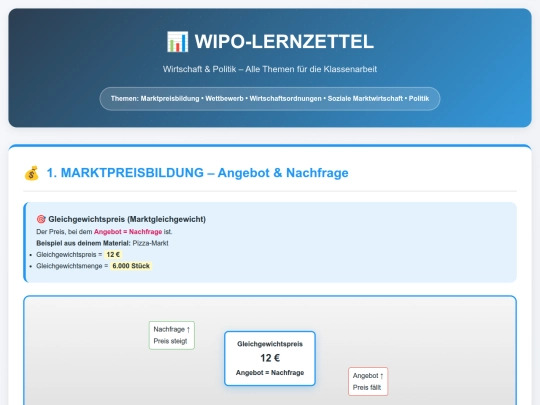Click the money bag icon before MARKTPREISBILDUNG
The width and height of the screenshot is (540, 405).
32,173
